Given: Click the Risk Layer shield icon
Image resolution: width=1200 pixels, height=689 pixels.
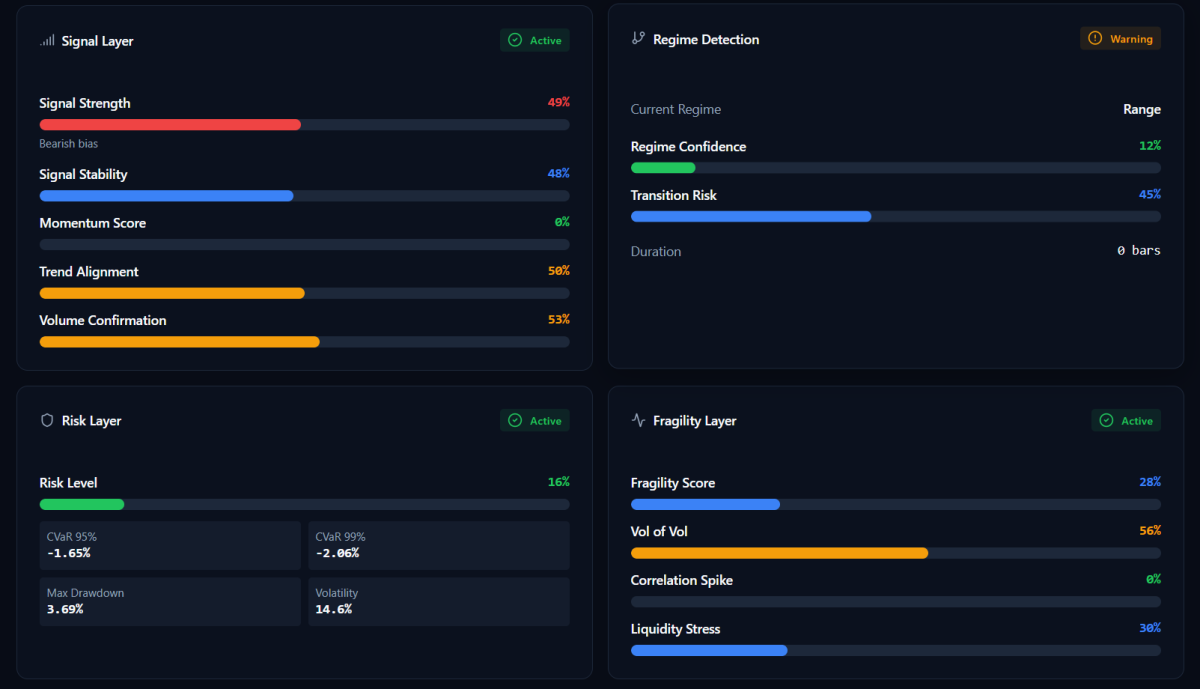Looking at the screenshot, I should pyautogui.click(x=47, y=421).
